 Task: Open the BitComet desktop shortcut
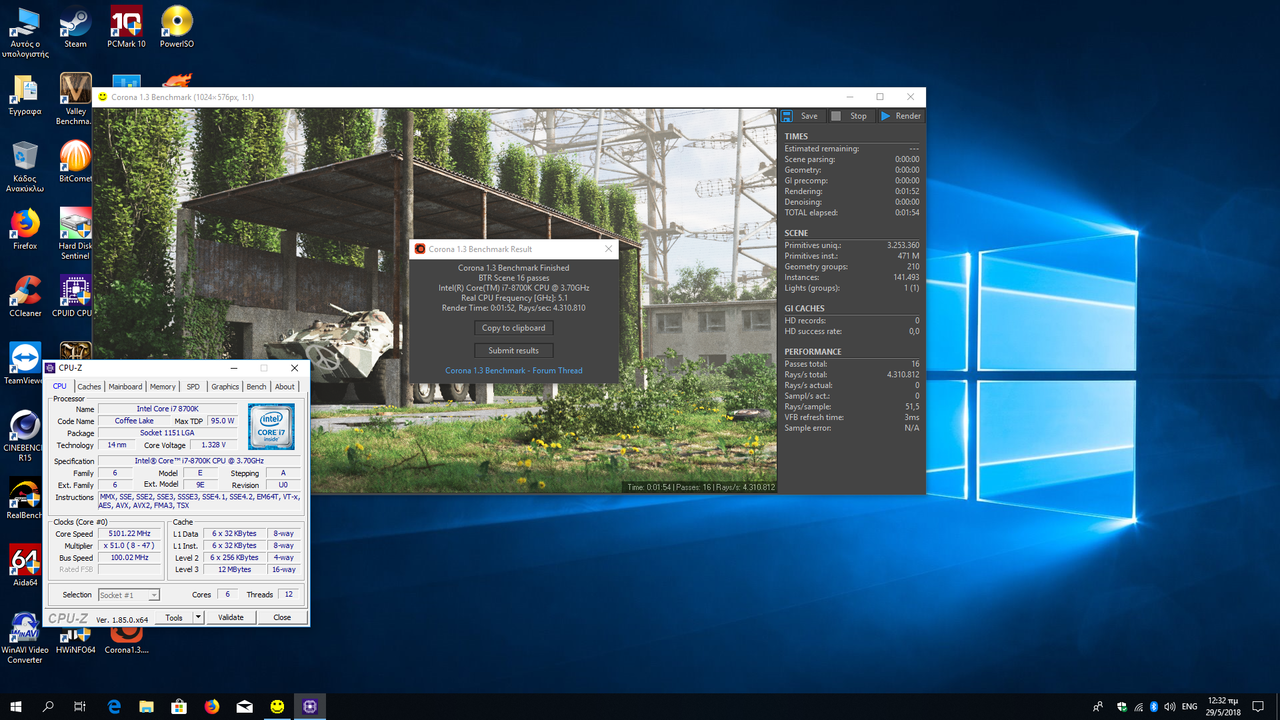tap(75, 161)
